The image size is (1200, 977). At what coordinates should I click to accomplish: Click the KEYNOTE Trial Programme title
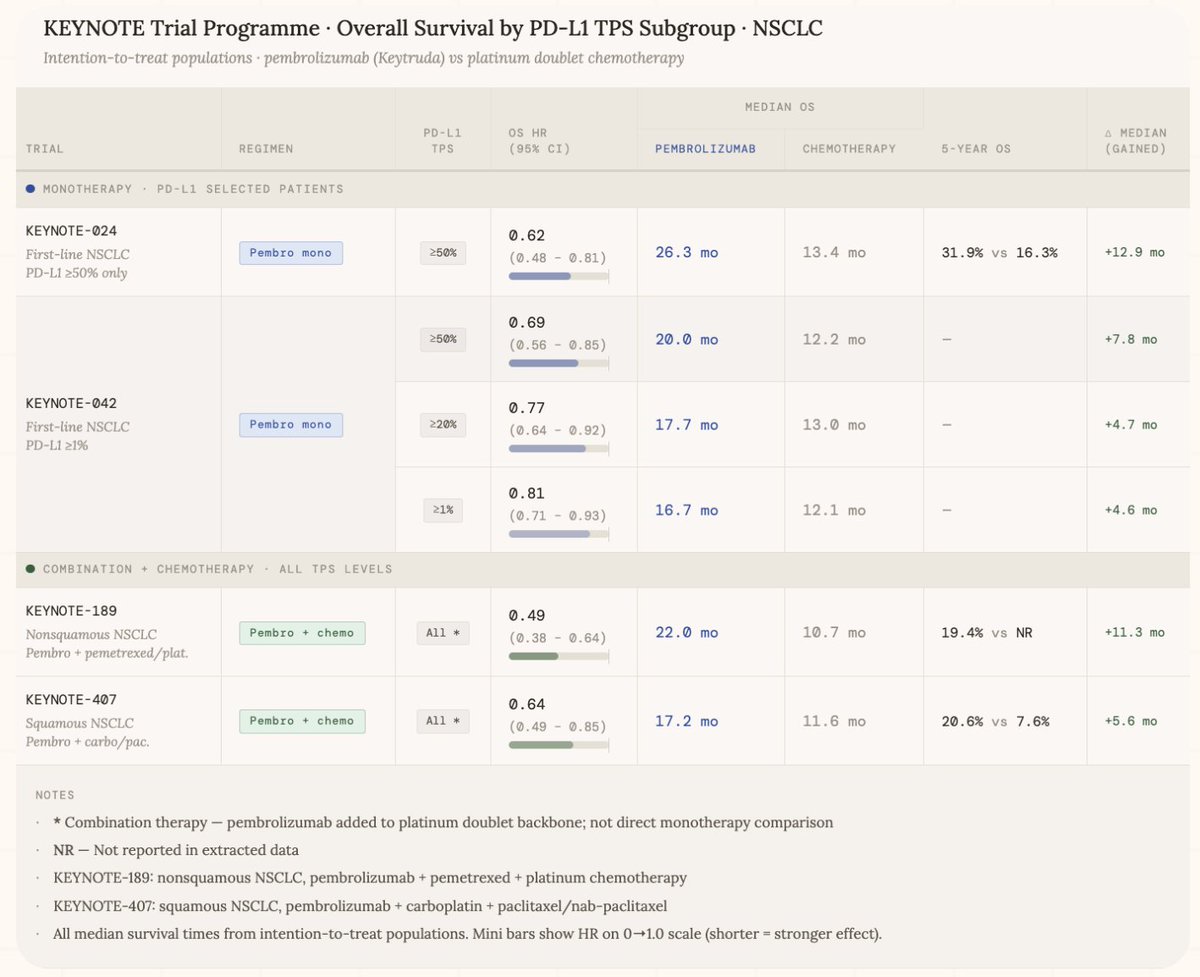tap(433, 29)
